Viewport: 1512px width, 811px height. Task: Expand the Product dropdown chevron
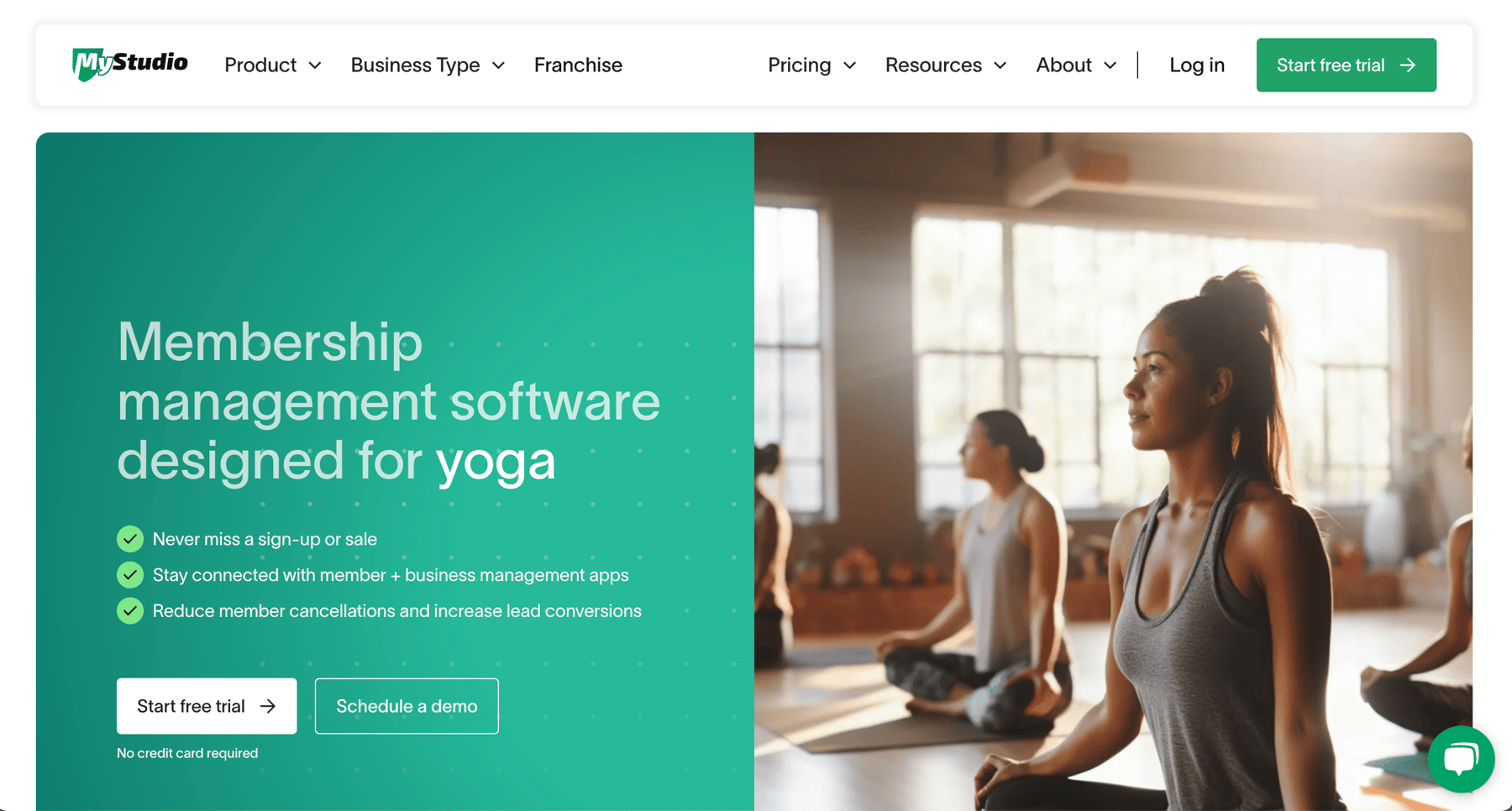point(315,65)
